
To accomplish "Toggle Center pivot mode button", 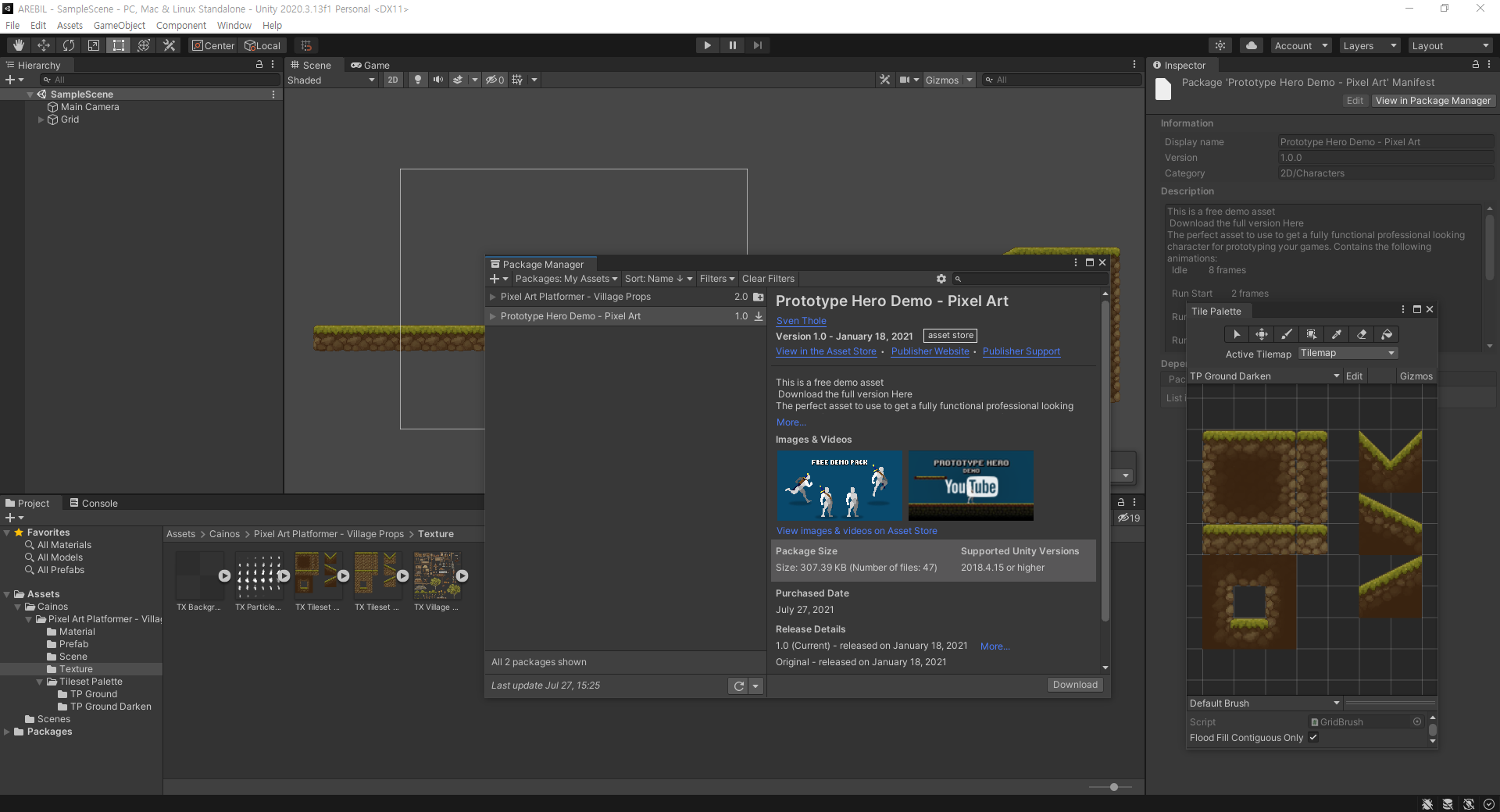I will click(213, 45).
